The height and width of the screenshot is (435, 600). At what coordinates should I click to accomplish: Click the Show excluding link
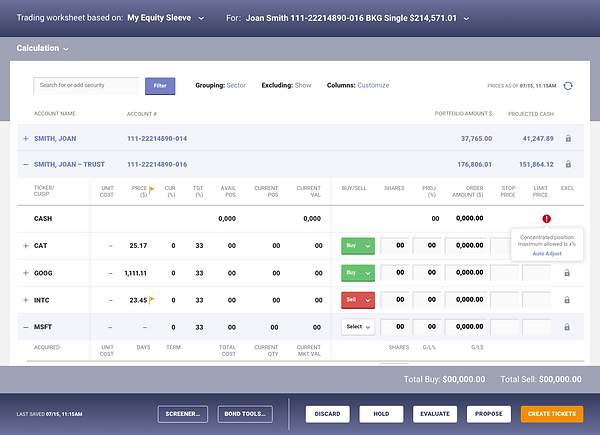pos(303,85)
